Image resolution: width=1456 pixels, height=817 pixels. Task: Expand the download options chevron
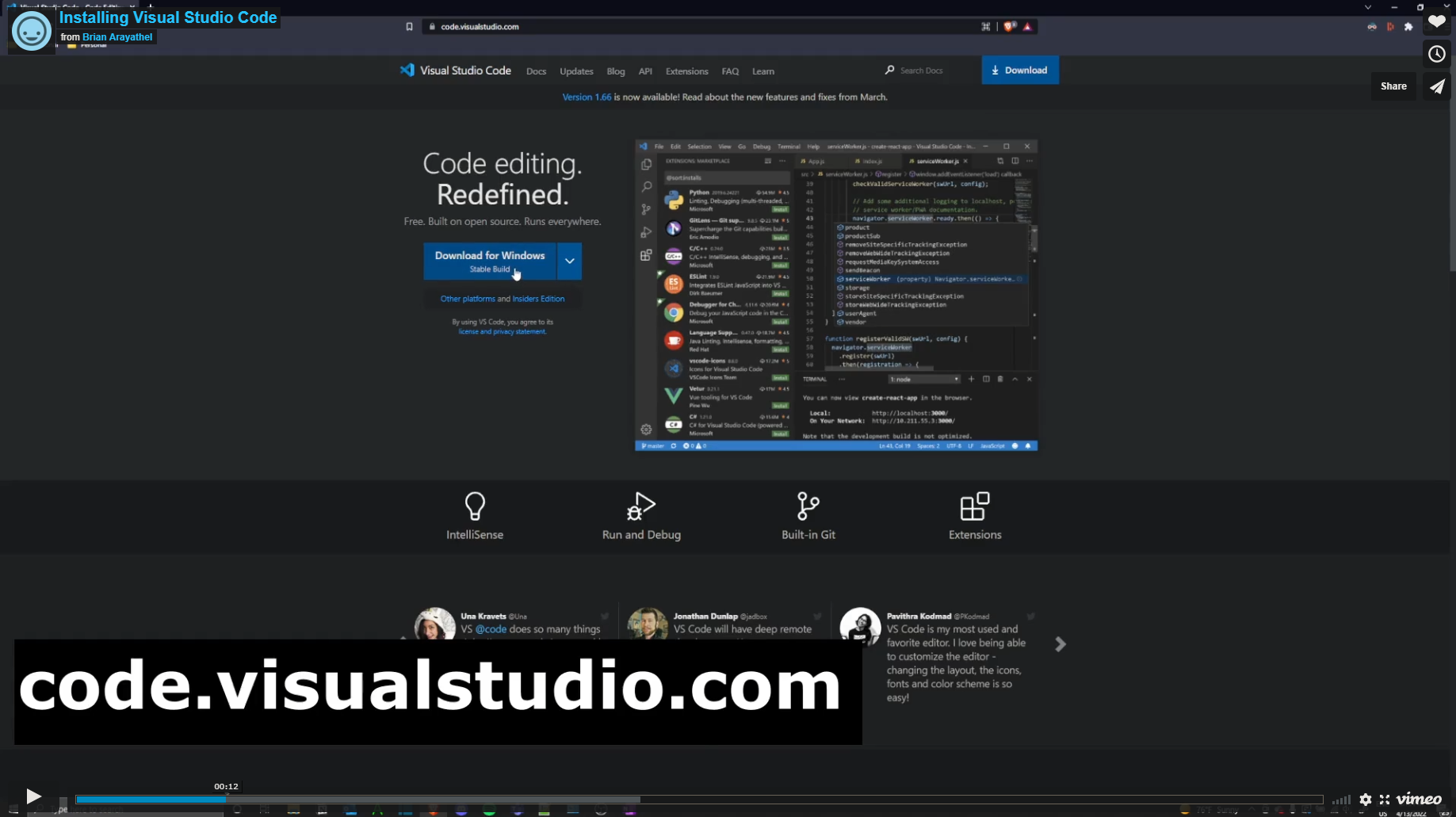[x=569, y=262]
